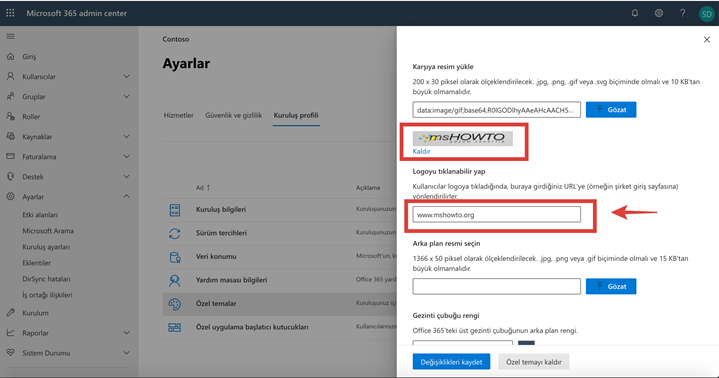Click the msHOWTO logo preview thumbnail
The image size is (719, 378).
[x=463, y=138]
